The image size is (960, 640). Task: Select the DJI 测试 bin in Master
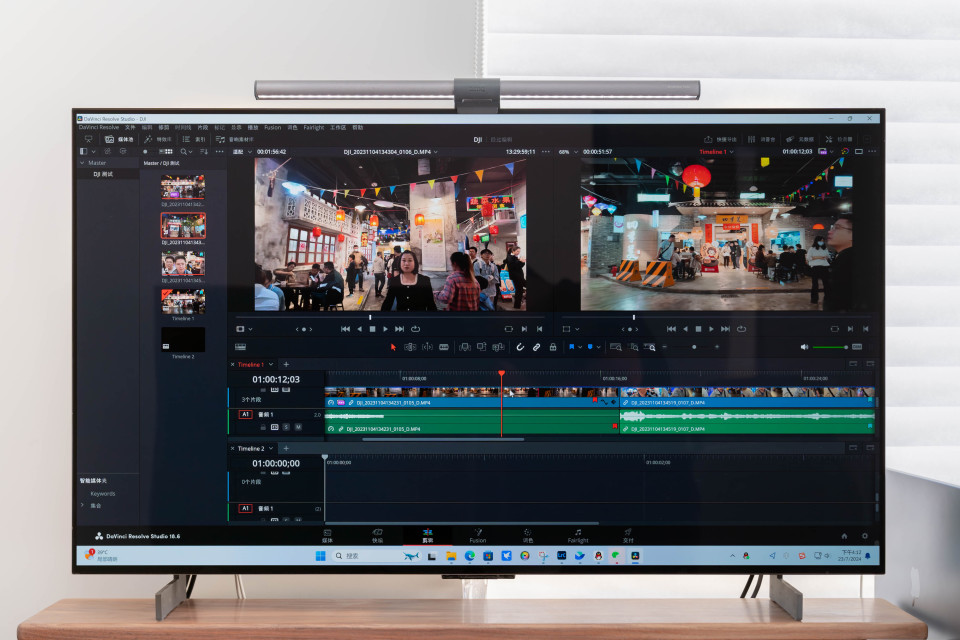coord(103,174)
